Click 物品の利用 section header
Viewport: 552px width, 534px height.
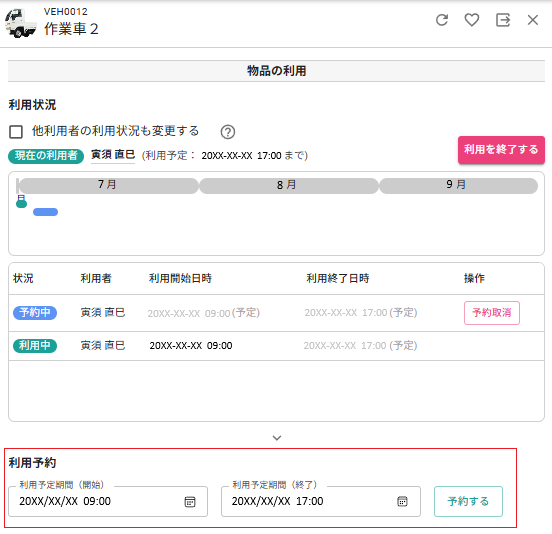[x=276, y=71]
